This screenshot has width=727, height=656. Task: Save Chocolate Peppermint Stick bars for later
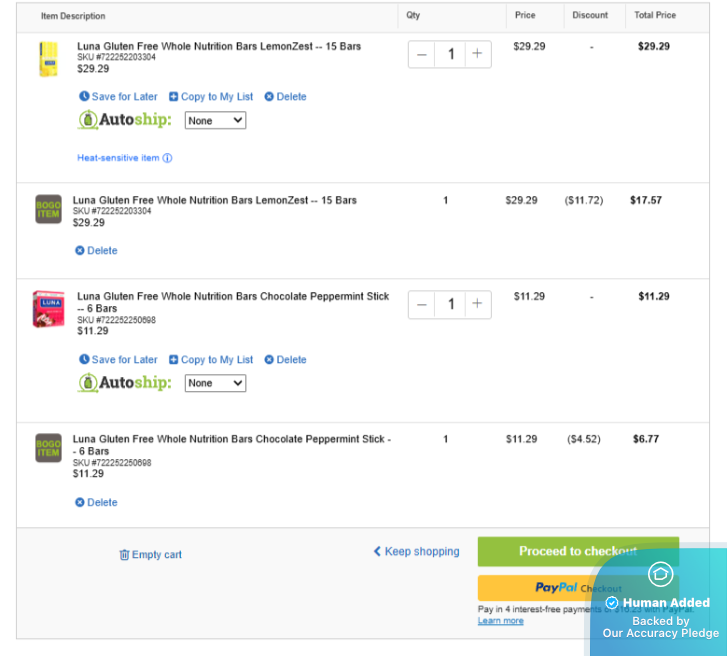coord(118,360)
